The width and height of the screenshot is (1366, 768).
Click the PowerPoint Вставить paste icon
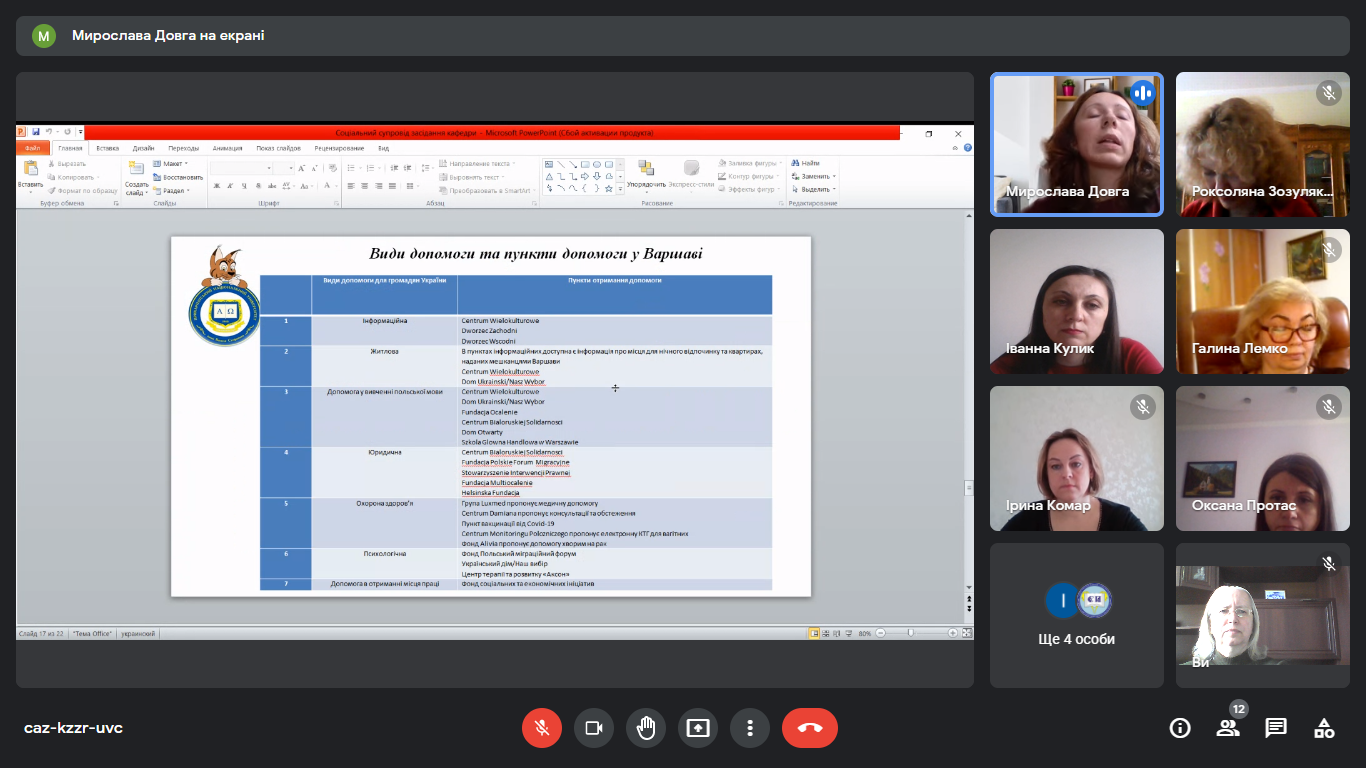(30, 171)
